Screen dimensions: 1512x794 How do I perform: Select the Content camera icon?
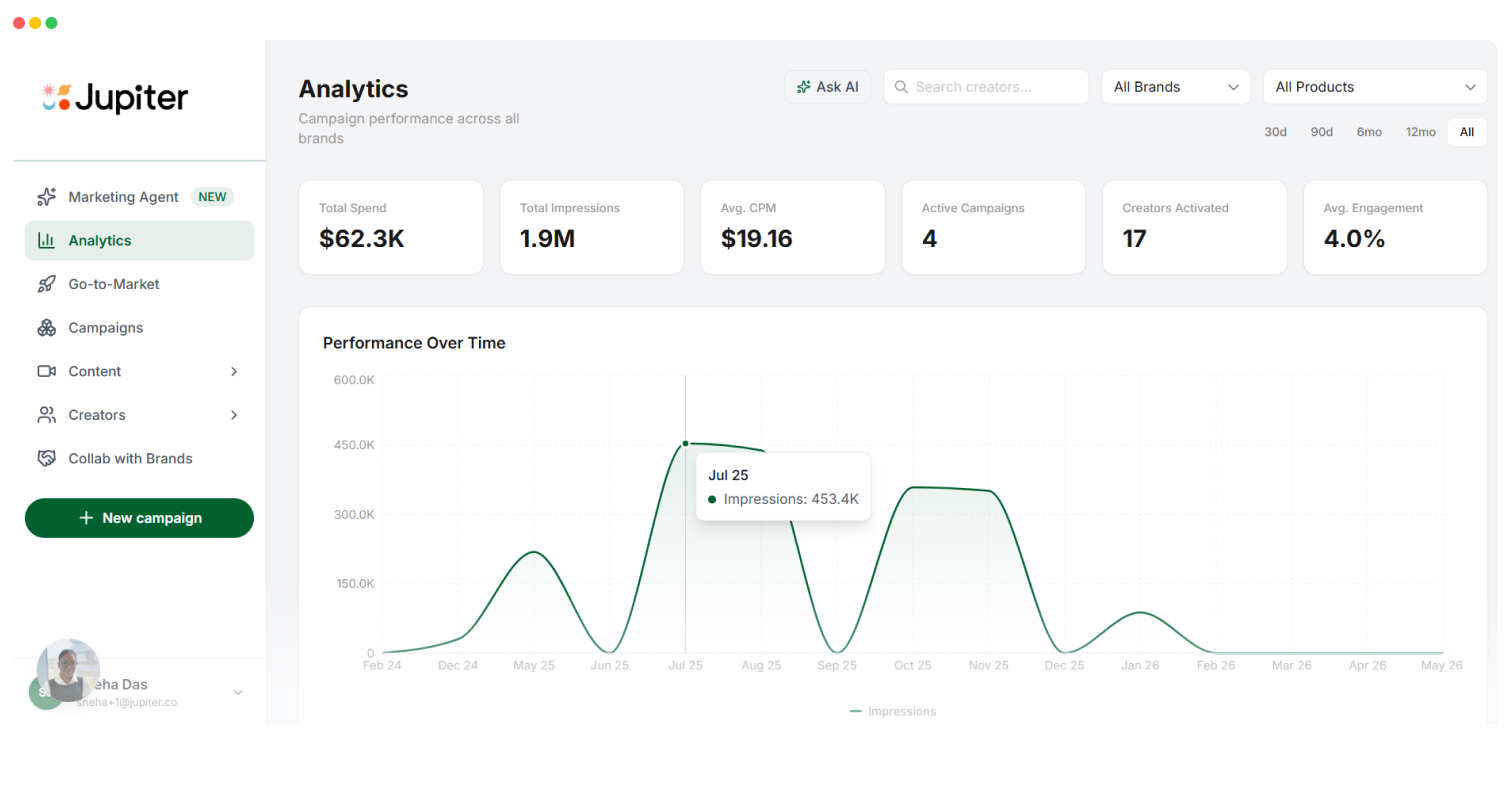tap(46, 371)
